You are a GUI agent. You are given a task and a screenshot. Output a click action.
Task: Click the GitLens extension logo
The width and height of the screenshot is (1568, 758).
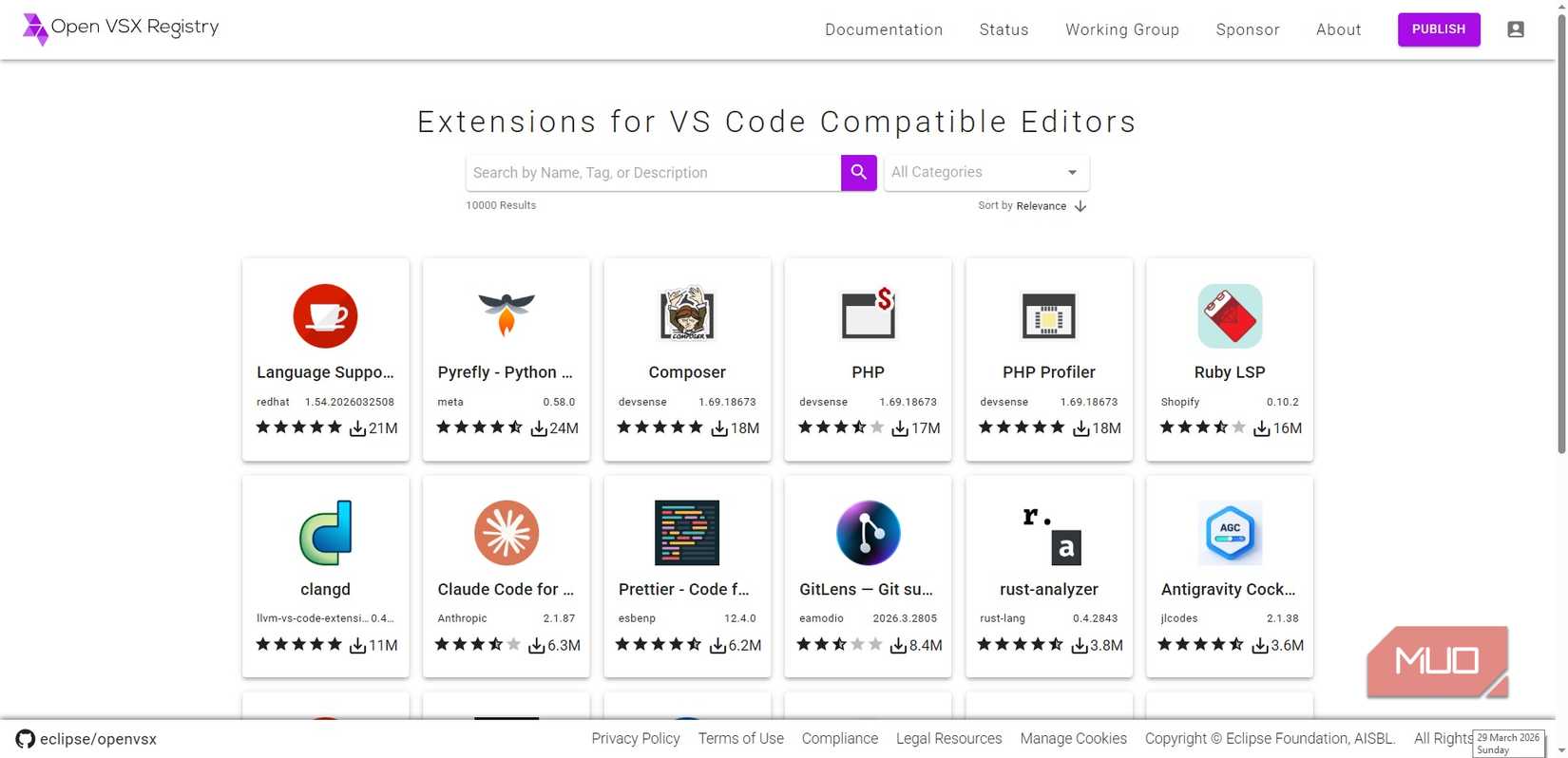click(867, 533)
